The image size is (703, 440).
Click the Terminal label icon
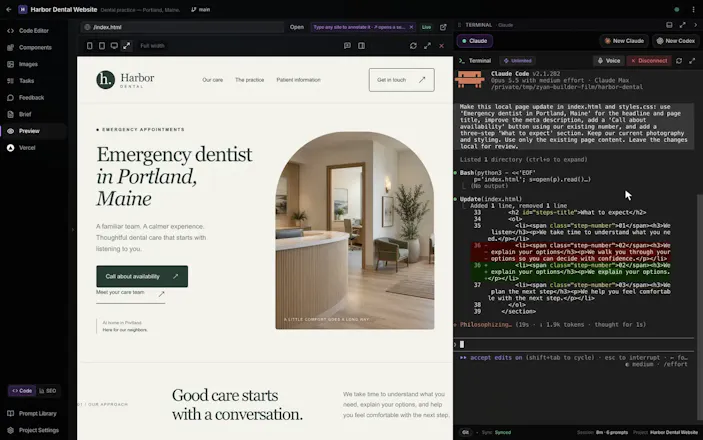462,61
